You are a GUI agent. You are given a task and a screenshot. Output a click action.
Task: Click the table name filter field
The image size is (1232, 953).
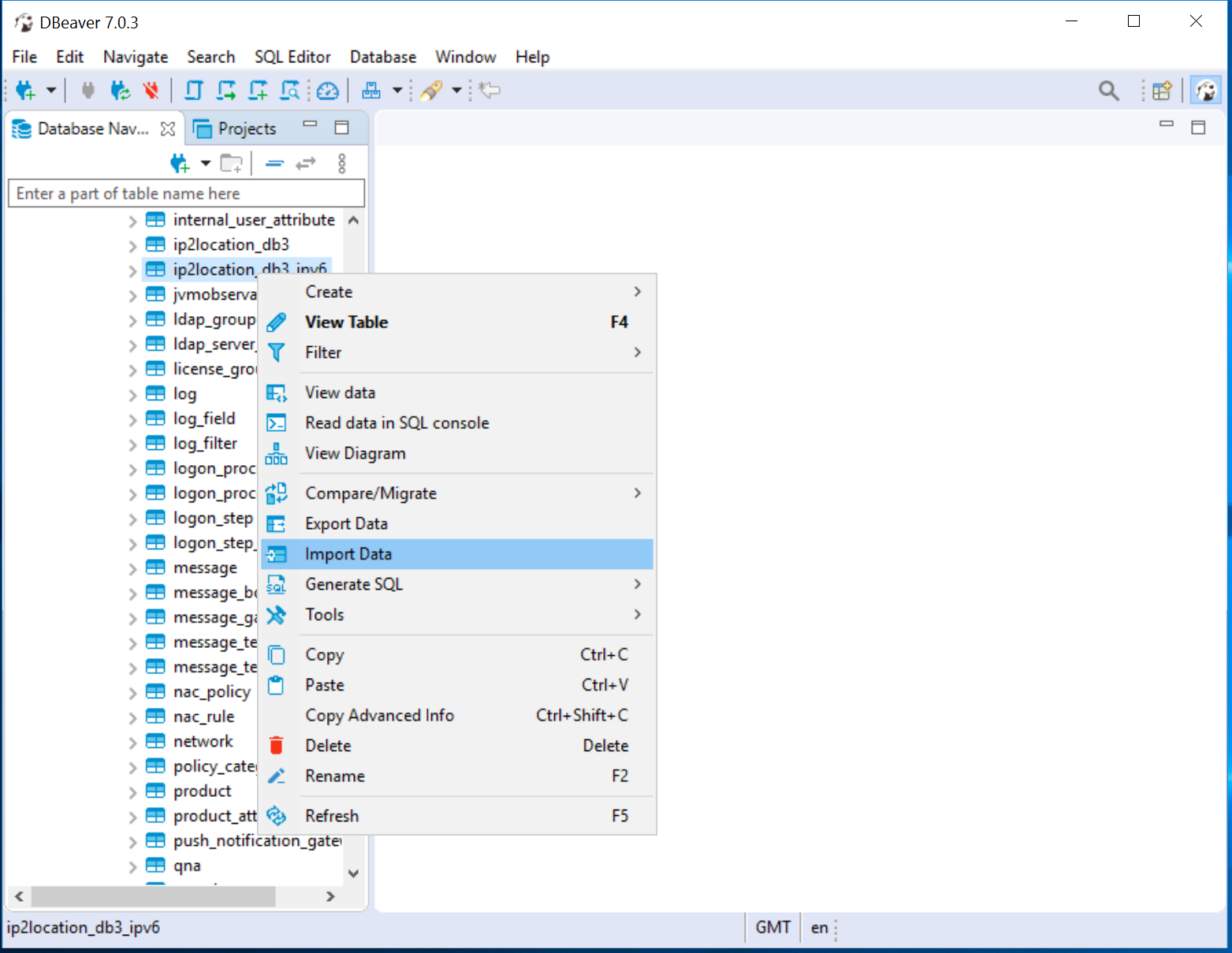[x=186, y=193]
